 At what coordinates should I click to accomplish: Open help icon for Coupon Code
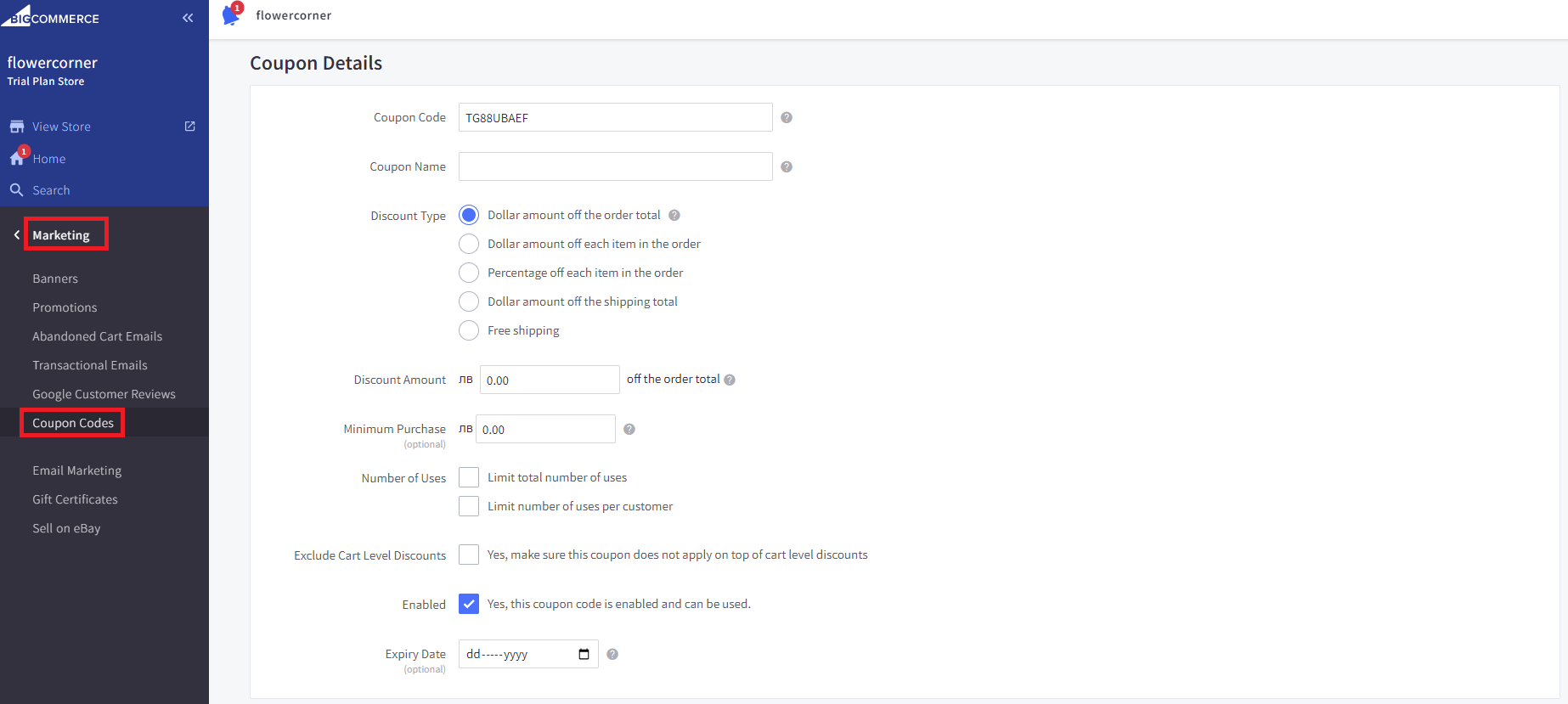coord(787,117)
